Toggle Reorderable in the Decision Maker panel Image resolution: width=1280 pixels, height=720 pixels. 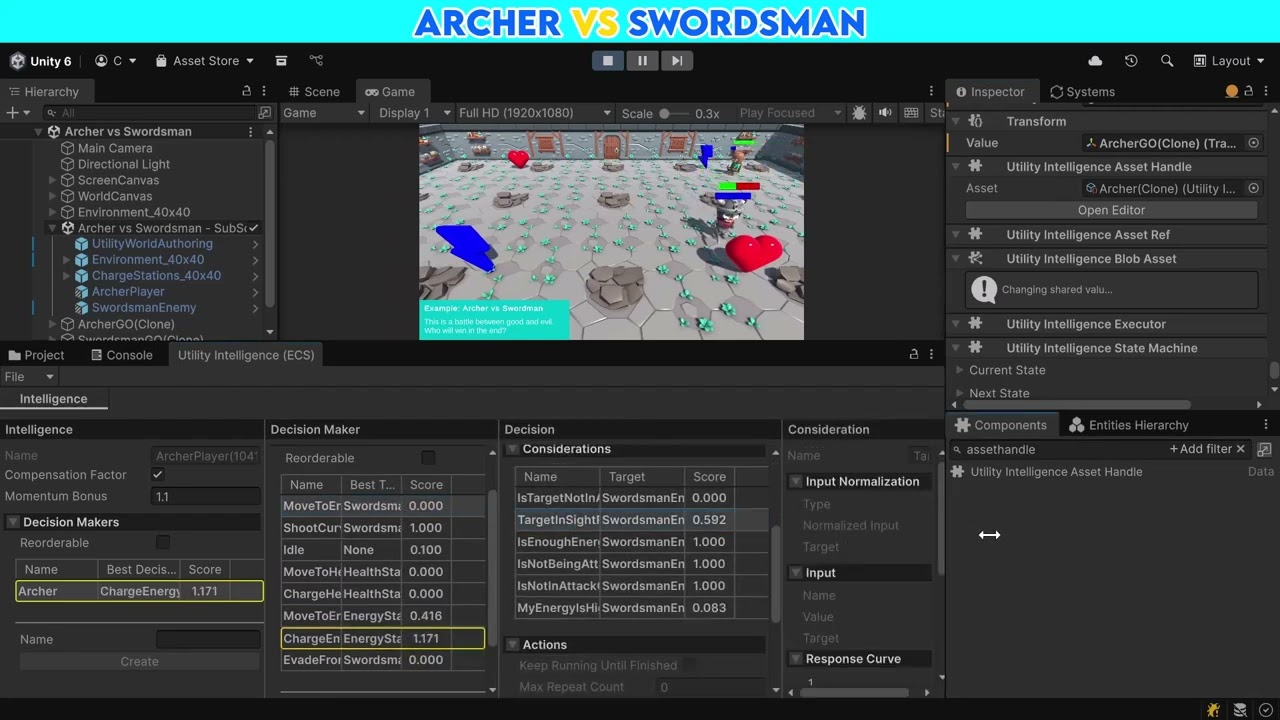[x=428, y=457]
